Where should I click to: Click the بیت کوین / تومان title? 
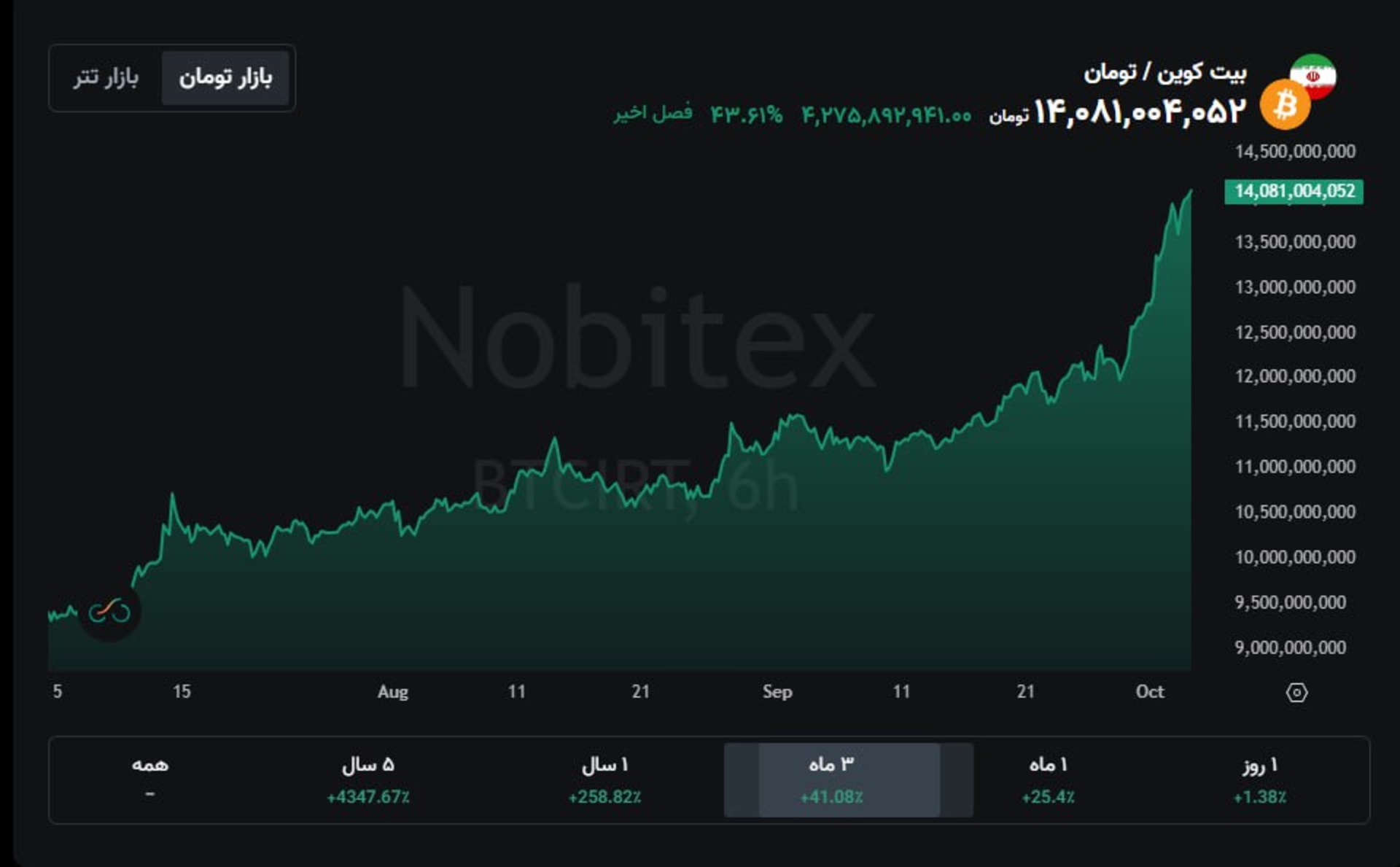coord(1164,72)
